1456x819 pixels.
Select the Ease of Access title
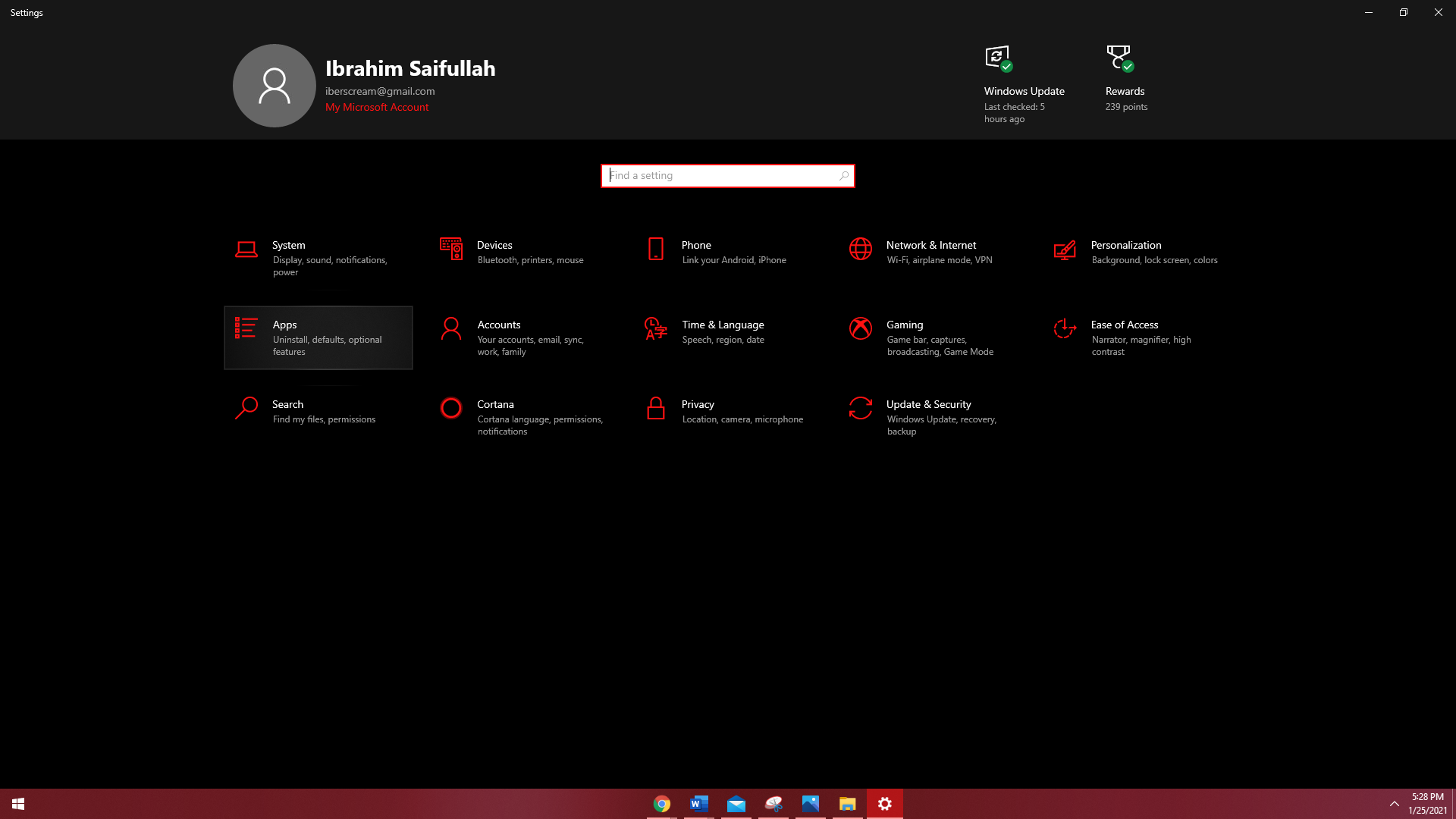(1125, 325)
